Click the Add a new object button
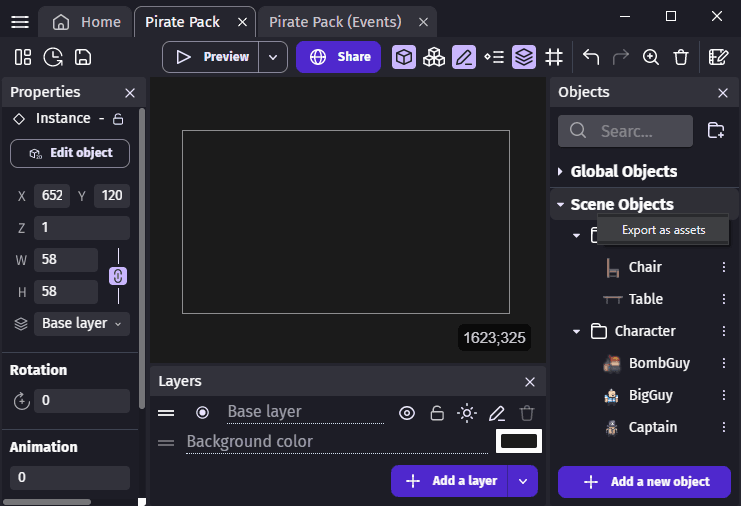This screenshot has width=741, height=506. click(x=645, y=481)
